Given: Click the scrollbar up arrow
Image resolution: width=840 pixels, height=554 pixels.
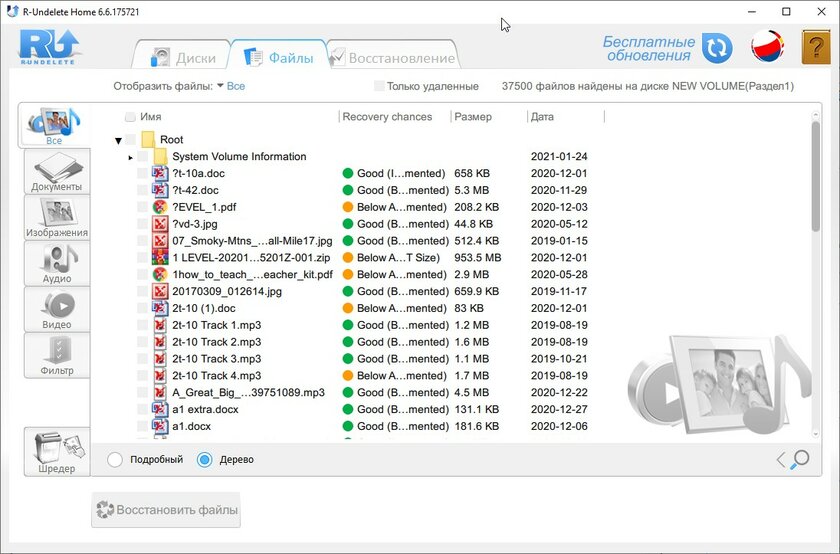Looking at the screenshot, I should point(815,114).
